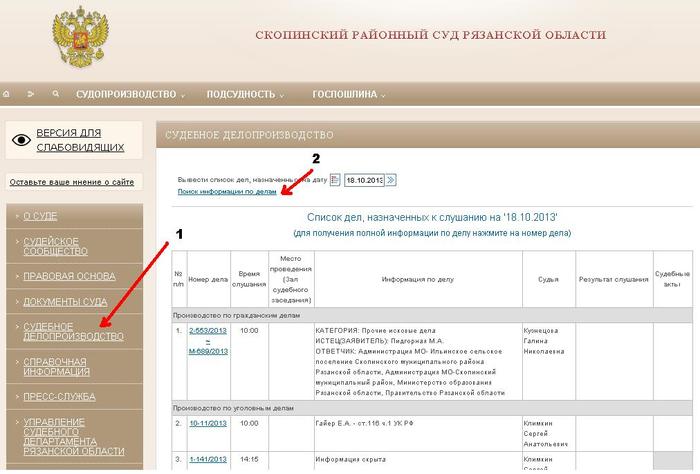Image resolution: width=700 pixels, height=474 pixels.
Task: Click the eye icon for visually impaired version
Action: point(21,140)
